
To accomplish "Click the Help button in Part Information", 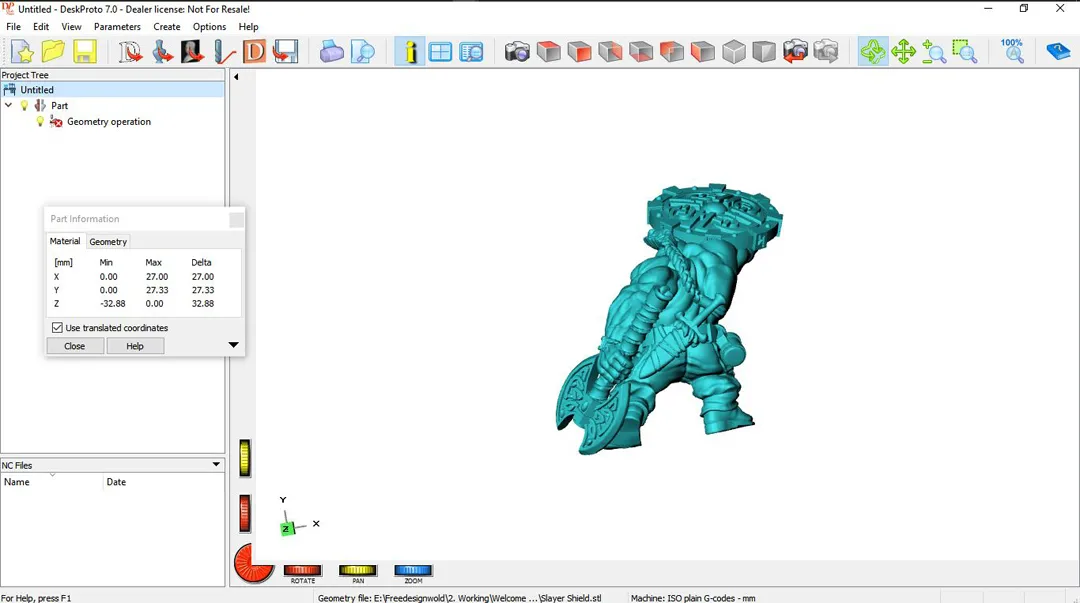I will [x=135, y=346].
